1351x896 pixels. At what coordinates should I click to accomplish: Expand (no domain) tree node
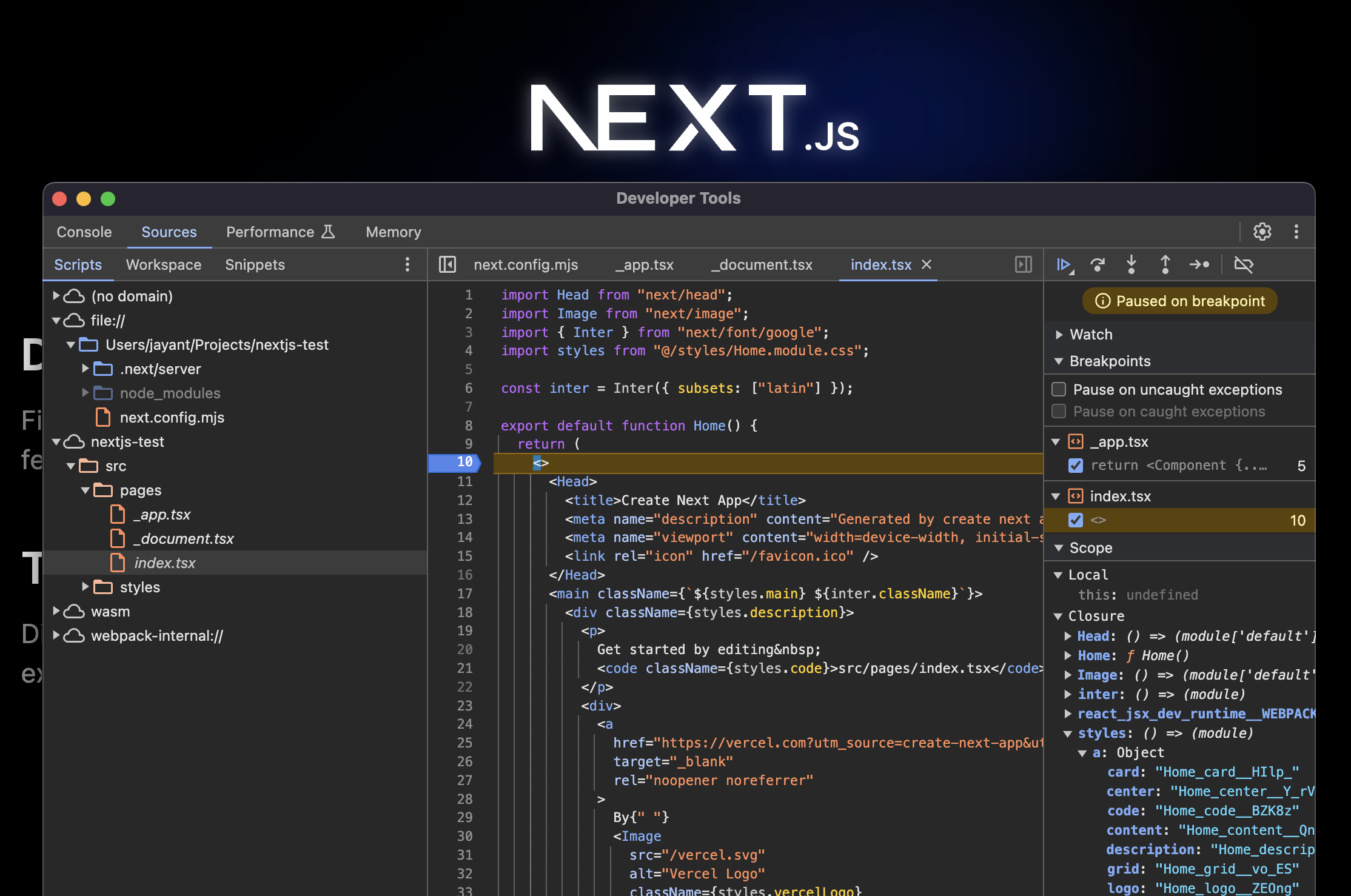pyautogui.click(x=56, y=296)
